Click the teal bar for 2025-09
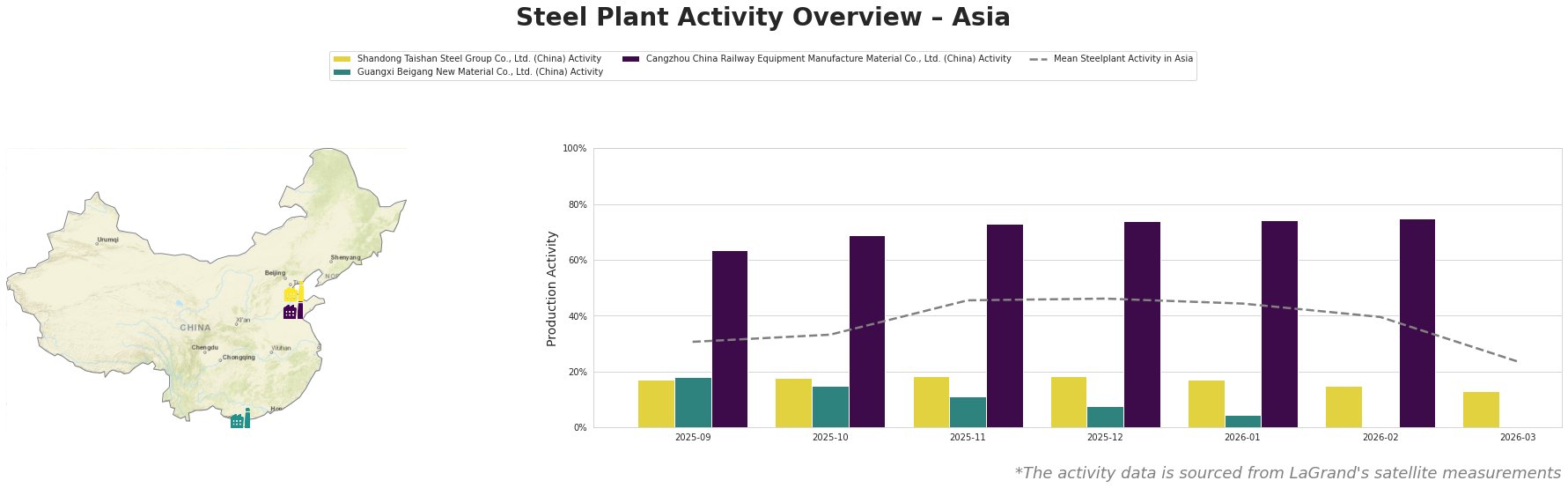Viewport: 1568px width, 488px height. click(693, 403)
